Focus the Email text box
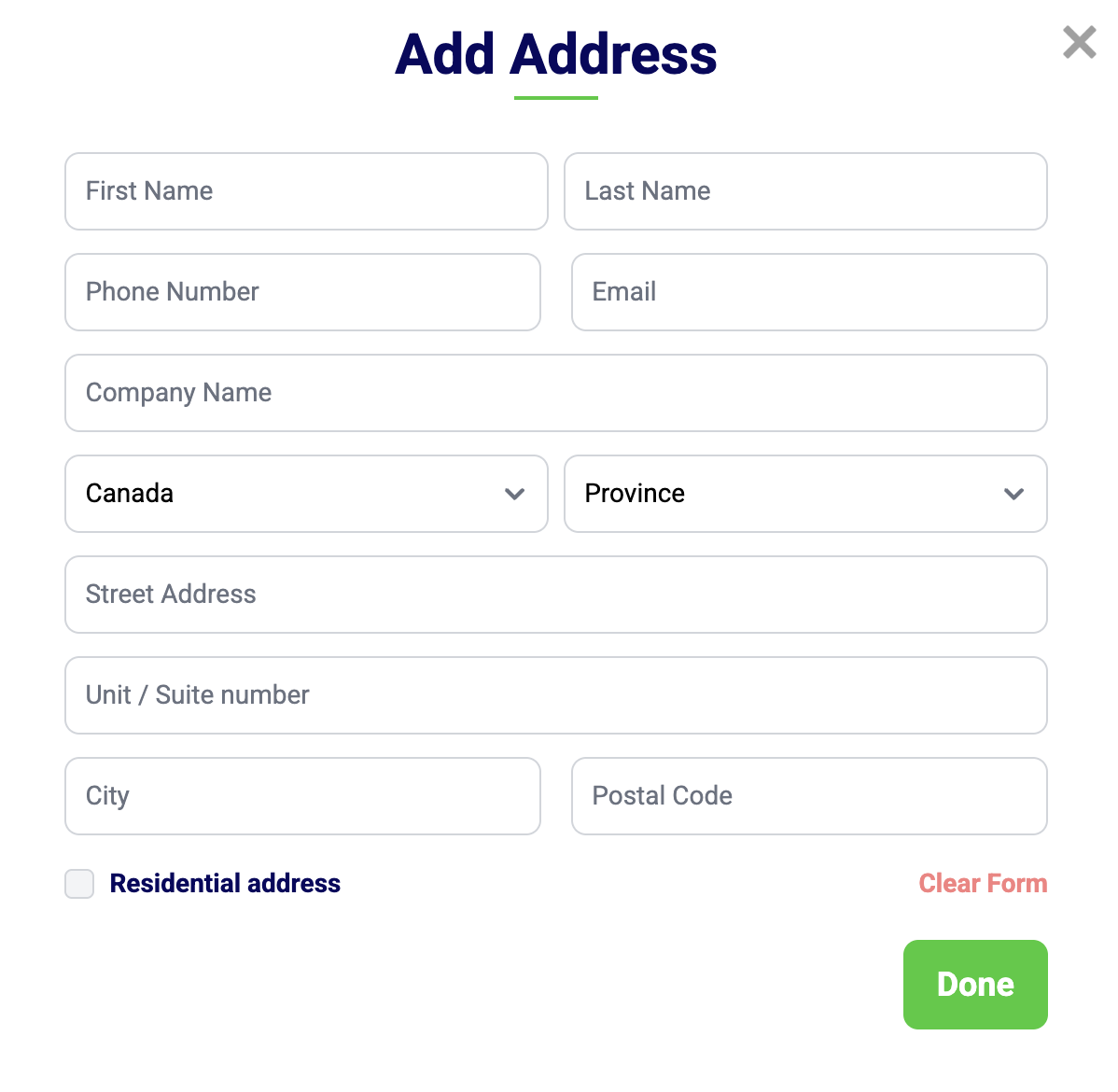Image resolution: width=1118 pixels, height=1092 pixels. click(x=809, y=292)
